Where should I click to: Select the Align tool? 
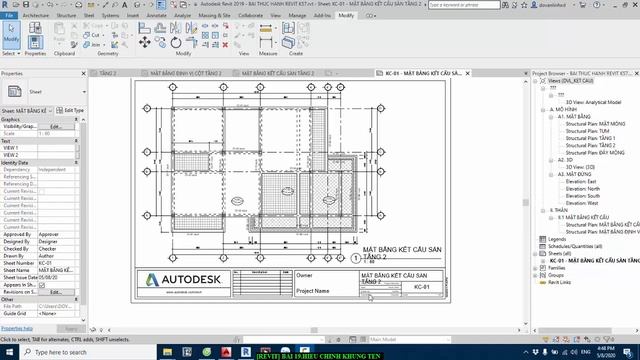tap(144, 28)
